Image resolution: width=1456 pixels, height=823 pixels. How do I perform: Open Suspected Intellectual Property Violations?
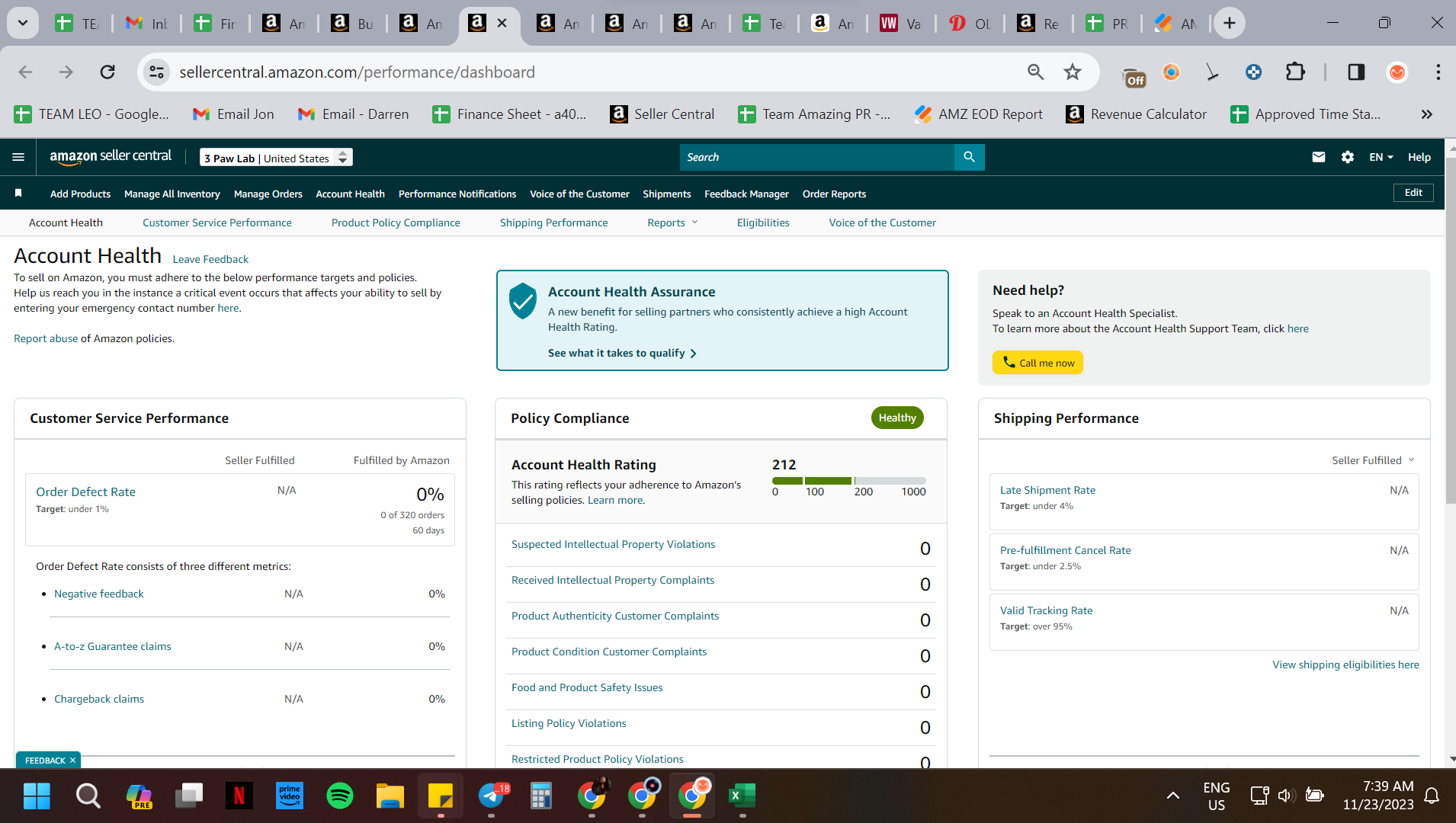point(613,544)
